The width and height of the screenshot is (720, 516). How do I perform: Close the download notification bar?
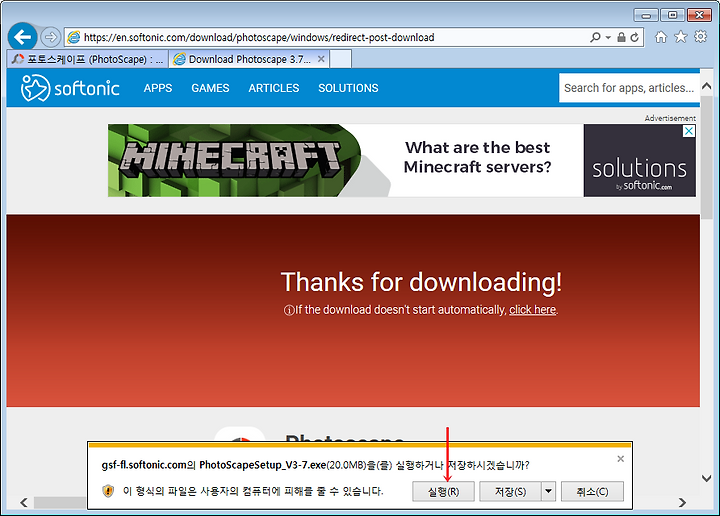coord(620,459)
